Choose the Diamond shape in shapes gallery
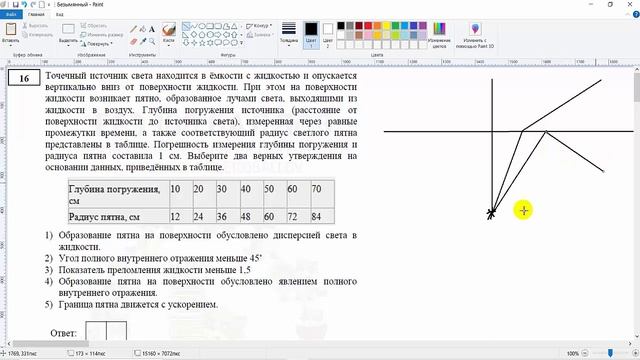 pyautogui.click(x=194, y=35)
